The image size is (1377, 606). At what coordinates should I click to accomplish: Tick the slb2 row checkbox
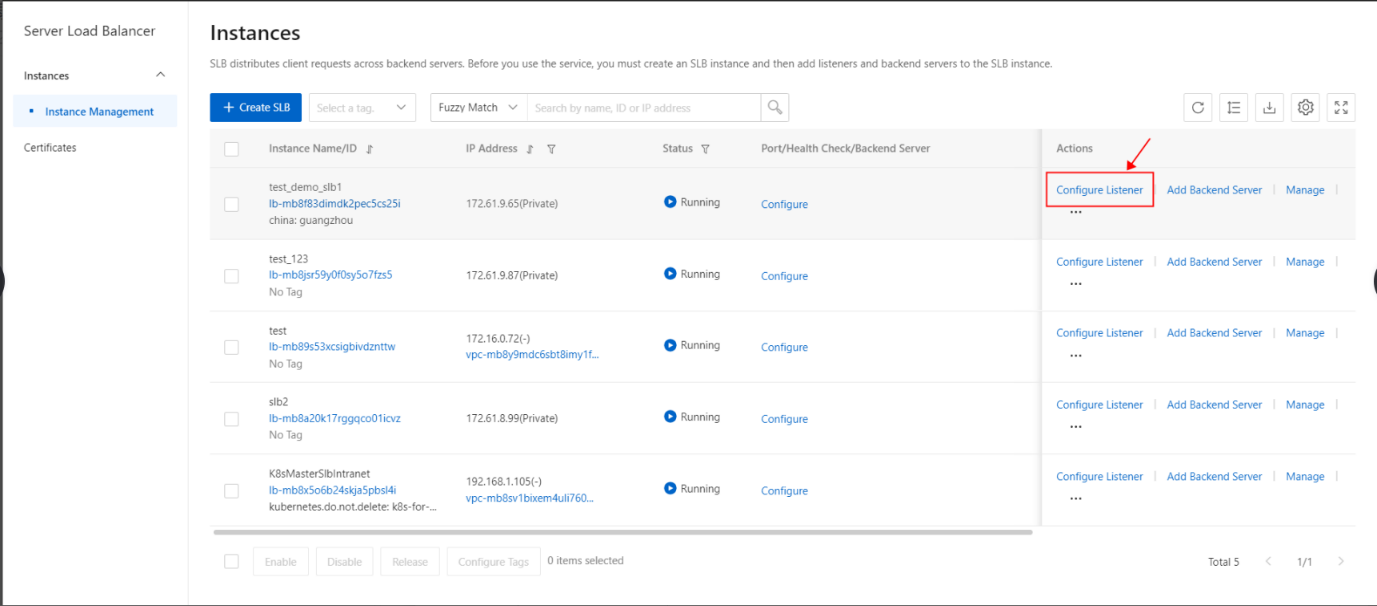pos(232,419)
